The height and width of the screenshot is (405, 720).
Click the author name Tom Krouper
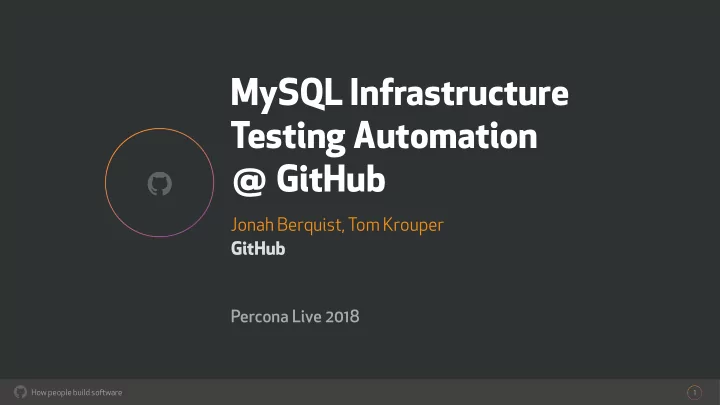396,225
